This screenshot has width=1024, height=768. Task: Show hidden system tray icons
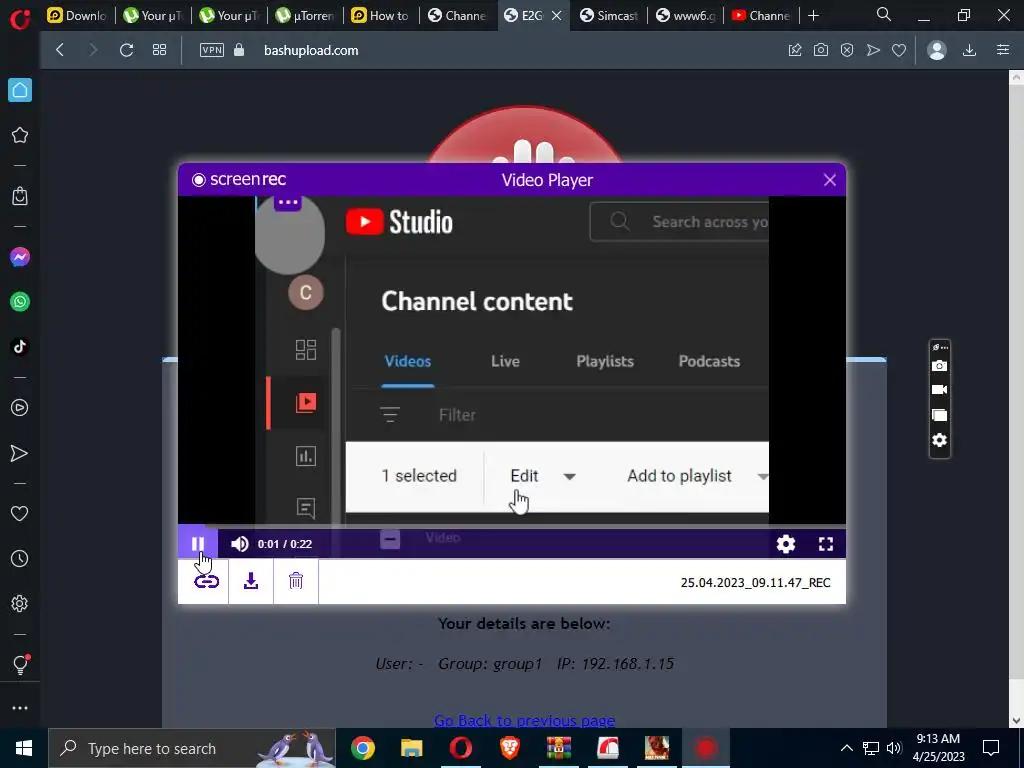tap(846, 748)
